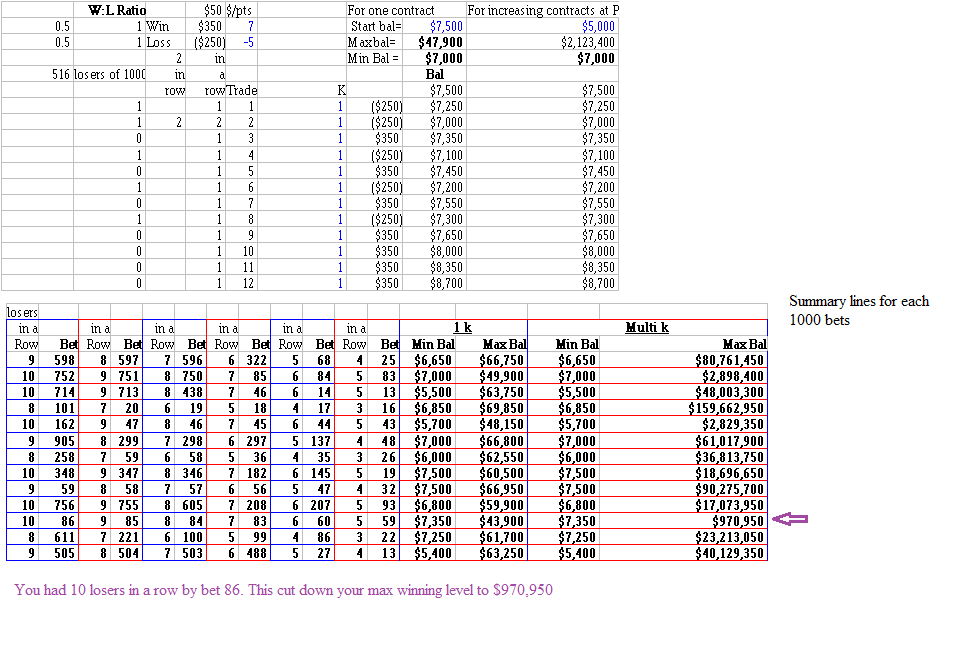This screenshot has width=974, height=666.
Task: Select the $61,700 Max Bal cell under 1 k
Action: [492, 537]
